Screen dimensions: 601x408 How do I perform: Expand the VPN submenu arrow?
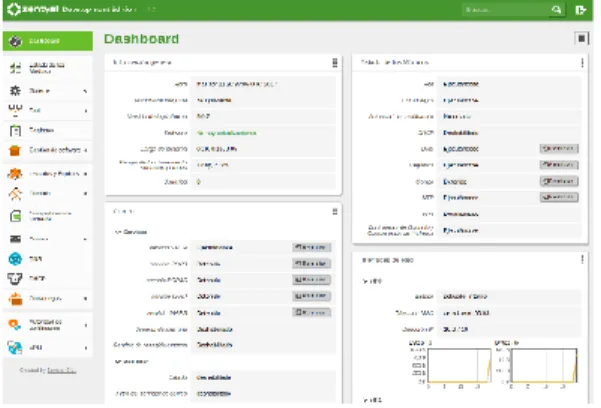(85, 348)
